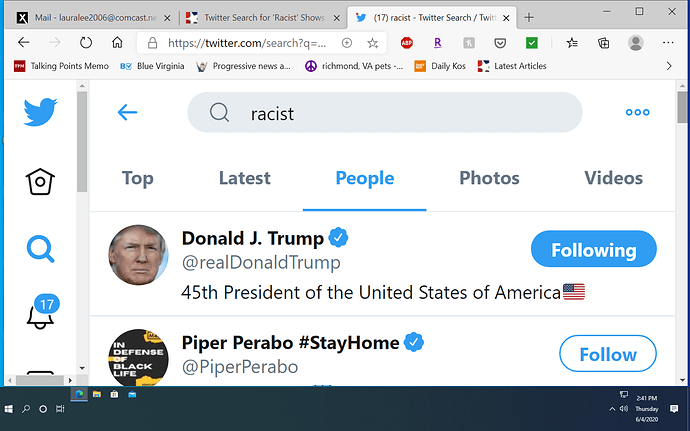Open the Talking Points Memo bookmark
690x431 pixels.
pyautogui.click(x=61, y=66)
